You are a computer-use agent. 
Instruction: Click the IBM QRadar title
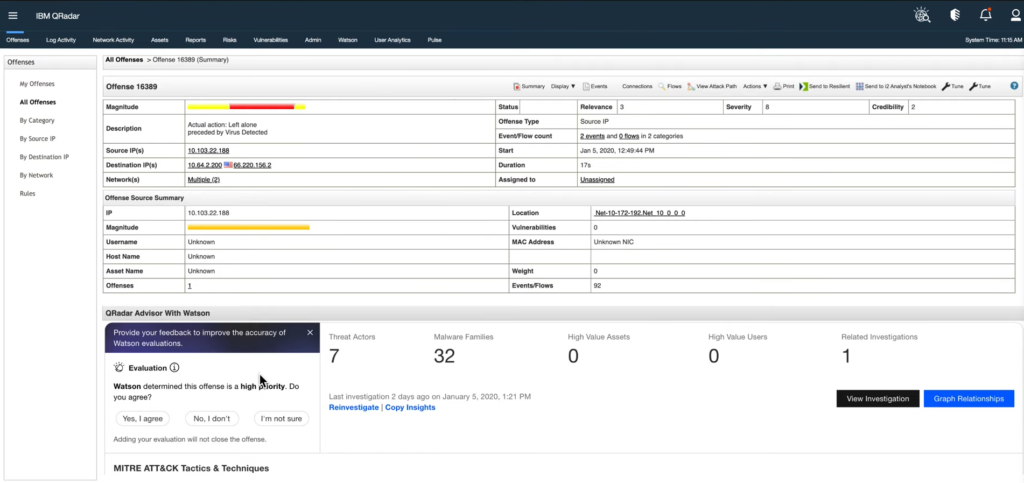click(x=57, y=16)
